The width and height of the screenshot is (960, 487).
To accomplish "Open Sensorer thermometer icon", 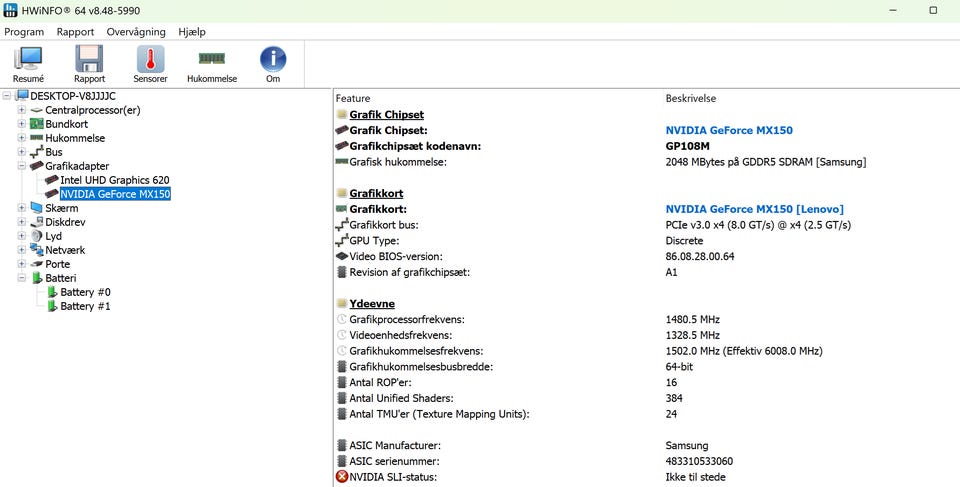I will tap(151, 59).
